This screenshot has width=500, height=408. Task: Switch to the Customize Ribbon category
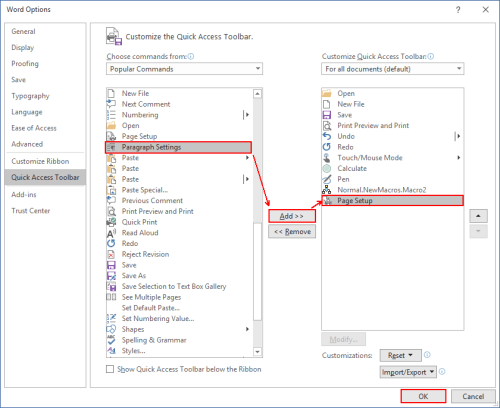[x=40, y=161]
